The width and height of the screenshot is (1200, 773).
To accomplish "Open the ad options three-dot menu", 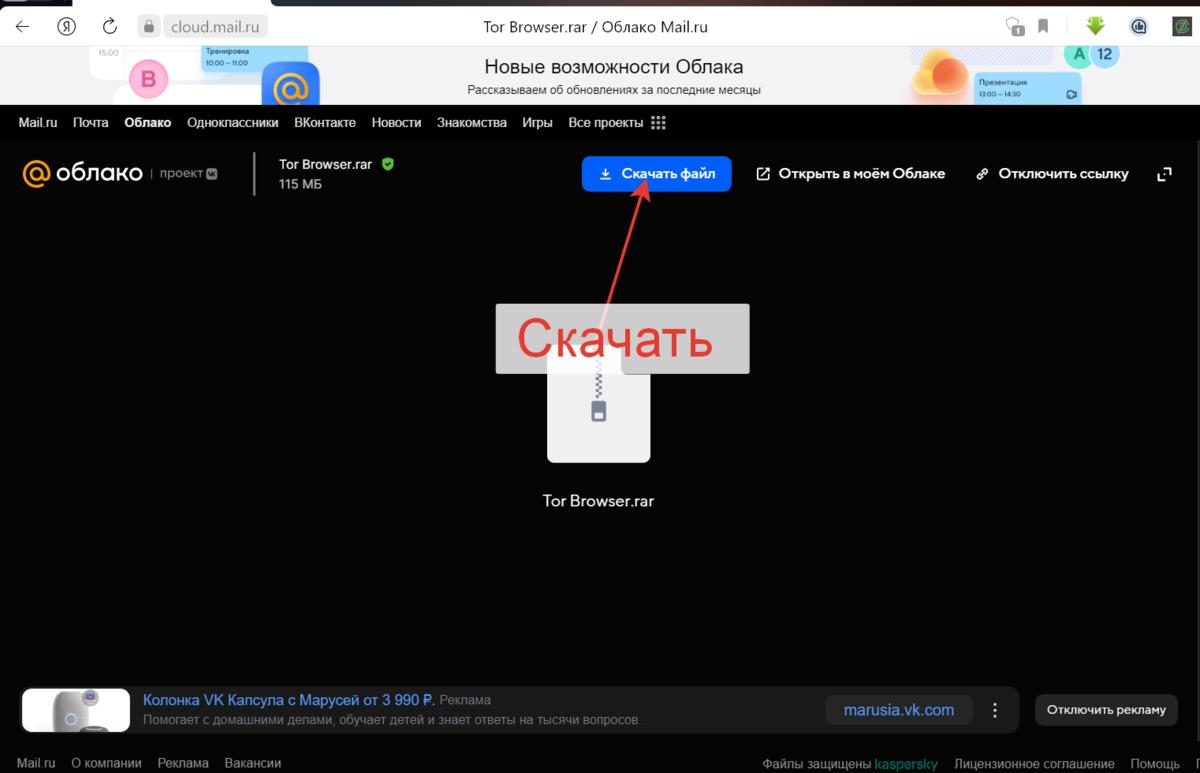I will (995, 710).
